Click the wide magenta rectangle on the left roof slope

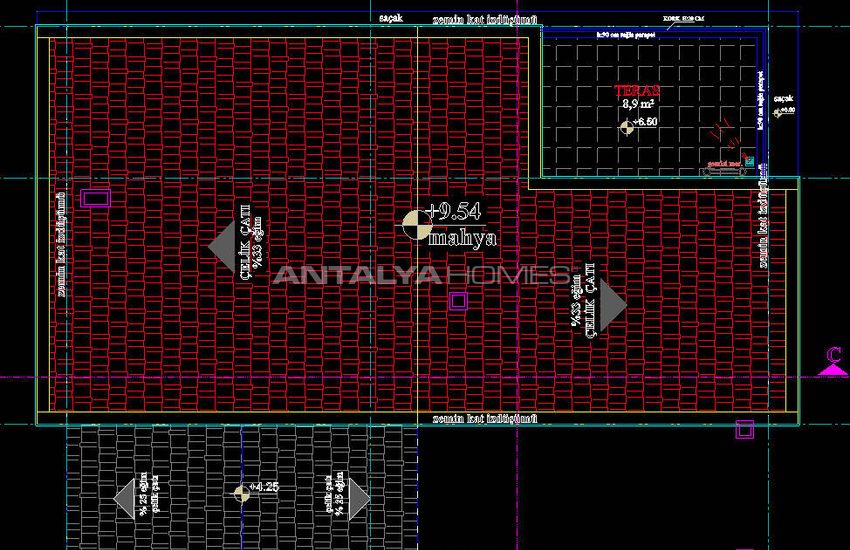coord(96,198)
